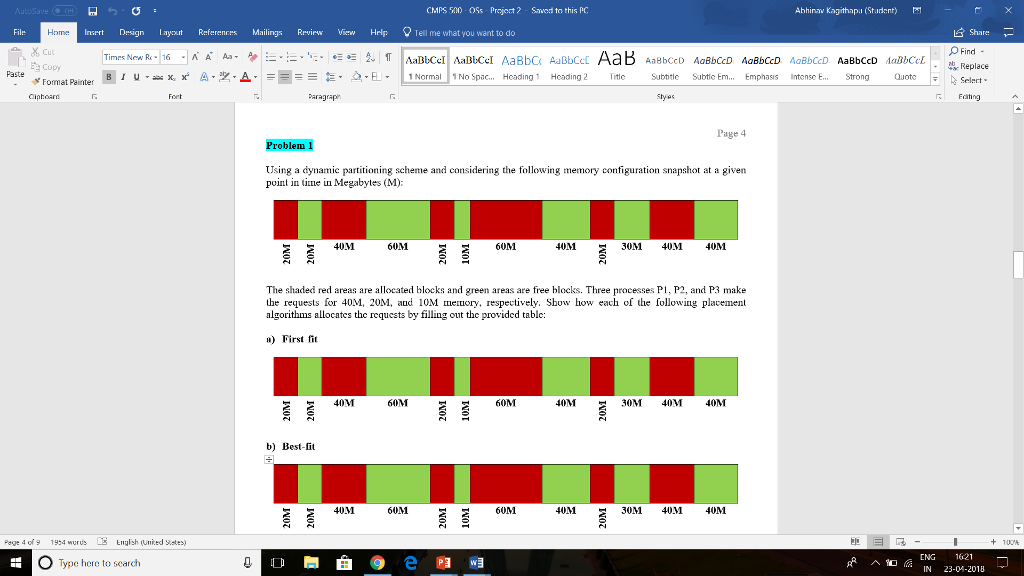Open the bullets list dropdown
The width and height of the screenshot is (1024, 576).
(x=281, y=58)
